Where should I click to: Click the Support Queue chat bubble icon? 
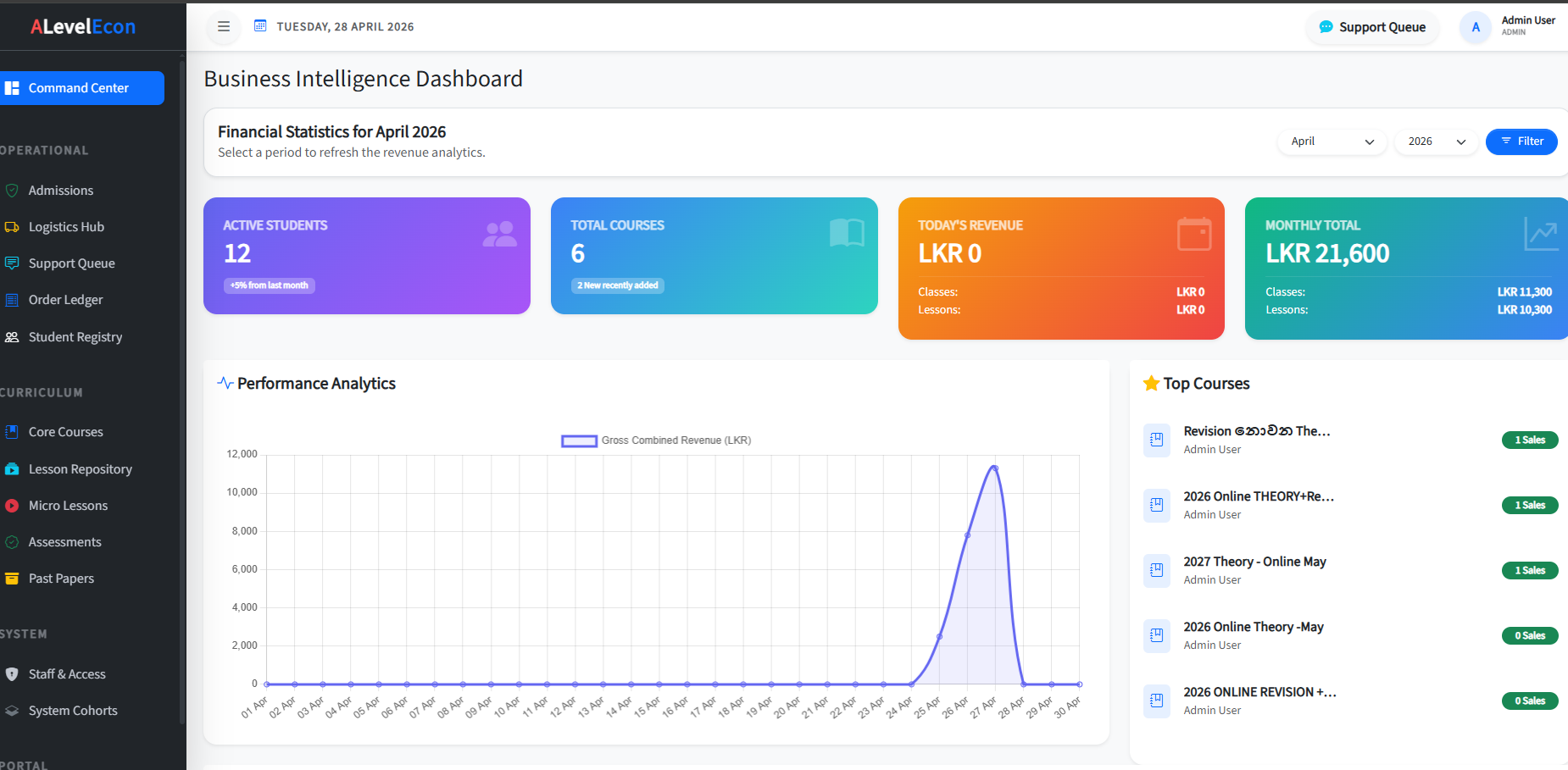point(1326,27)
